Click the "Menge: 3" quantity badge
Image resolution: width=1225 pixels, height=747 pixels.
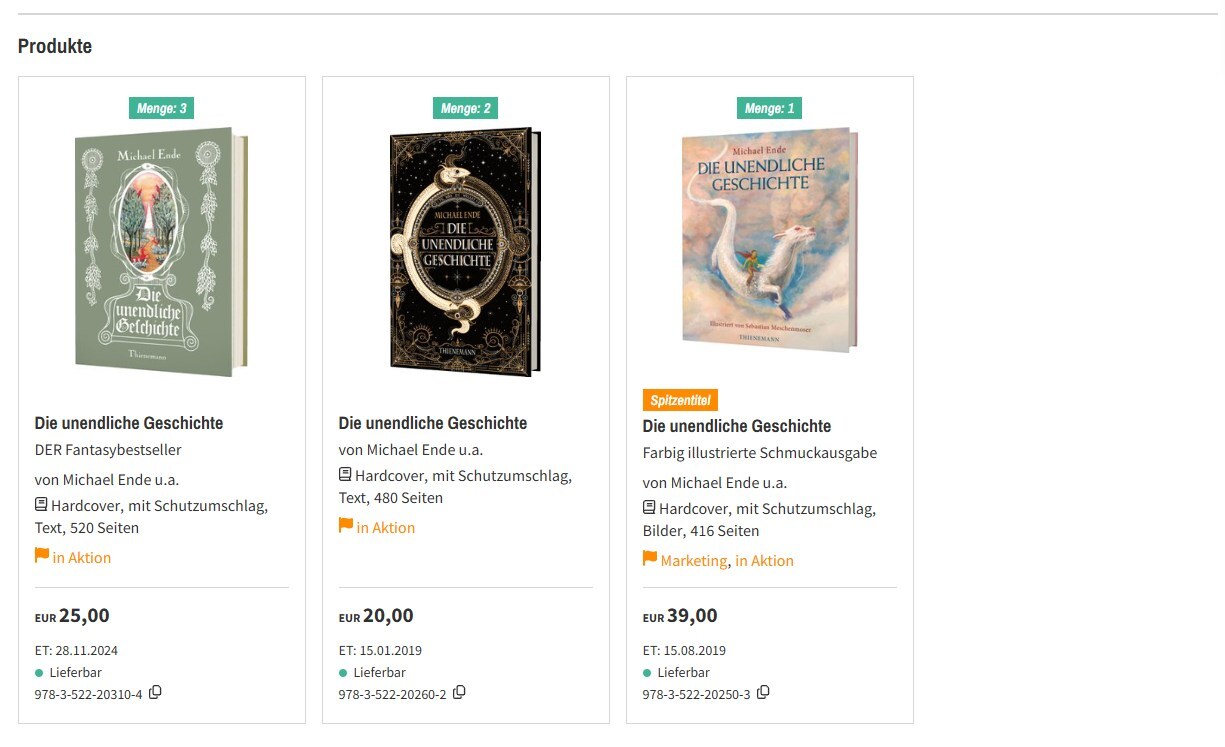(x=161, y=108)
